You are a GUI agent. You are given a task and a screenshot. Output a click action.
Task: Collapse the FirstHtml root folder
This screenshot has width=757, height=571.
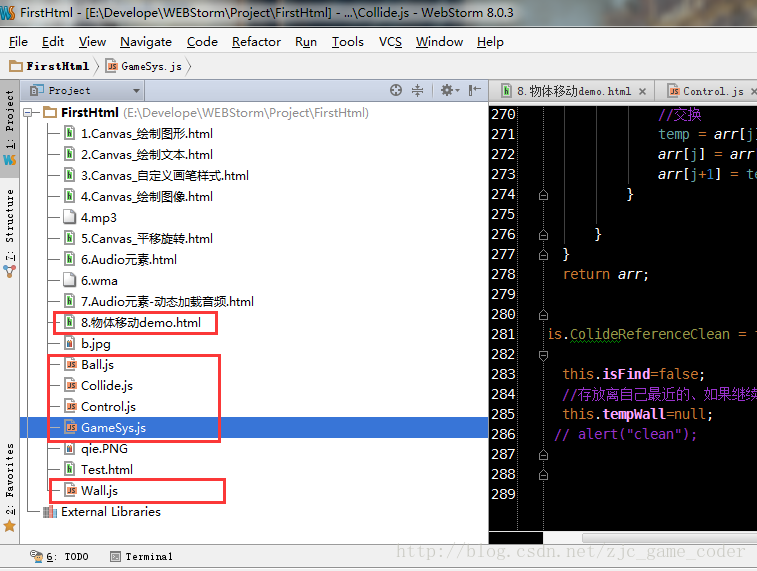pos(28,112)
